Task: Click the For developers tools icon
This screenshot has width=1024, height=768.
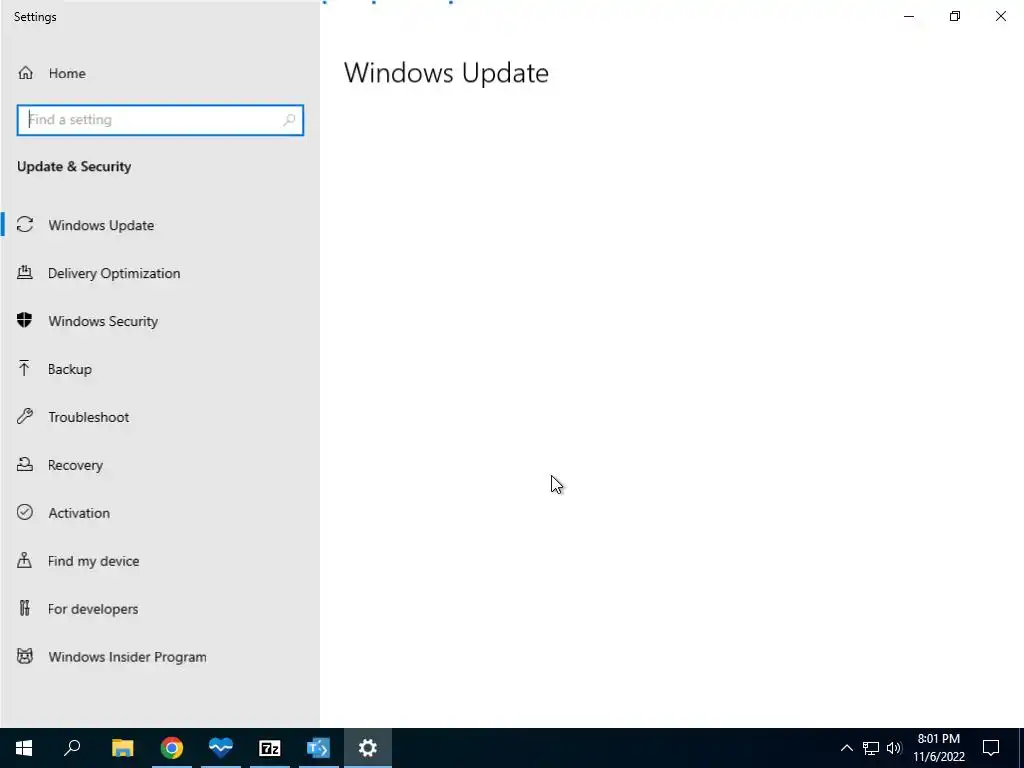Action: point(25,608)
